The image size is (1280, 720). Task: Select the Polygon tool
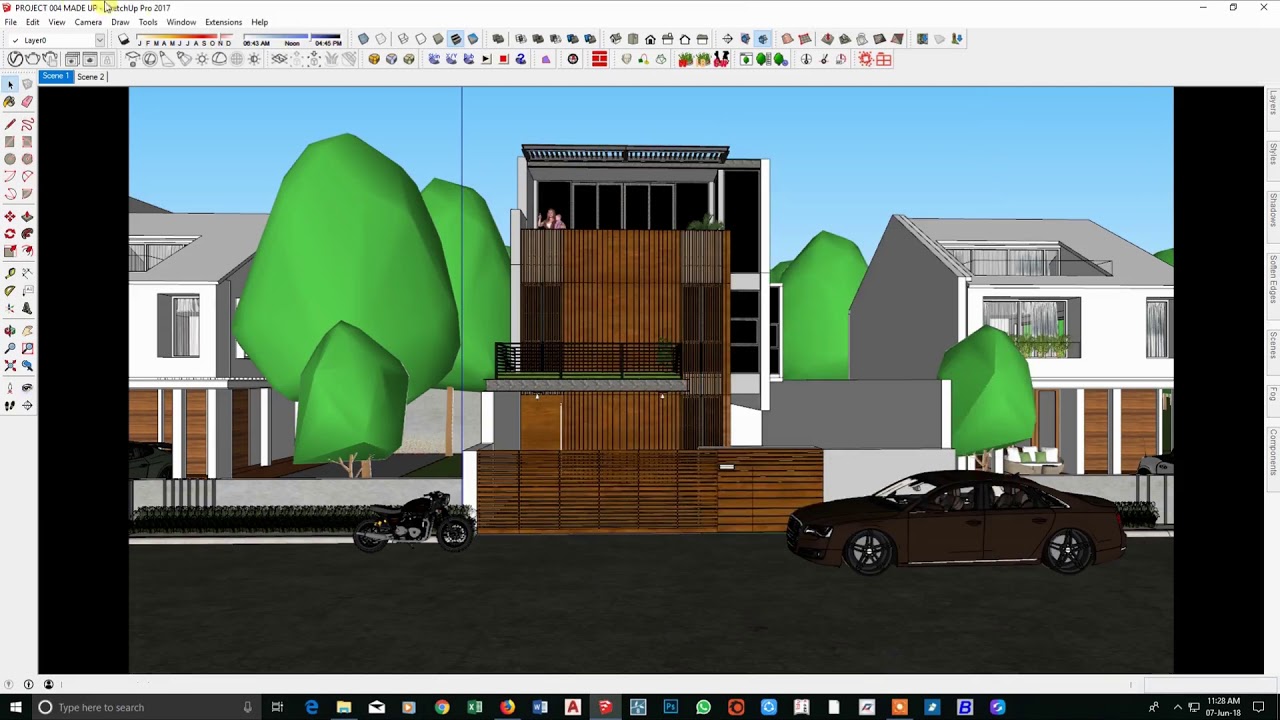pyautogui.click(x=27, y=159)
